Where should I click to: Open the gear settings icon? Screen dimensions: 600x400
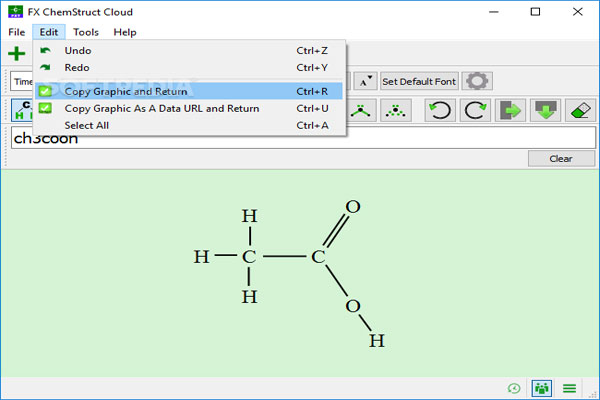tap(478, 81)
